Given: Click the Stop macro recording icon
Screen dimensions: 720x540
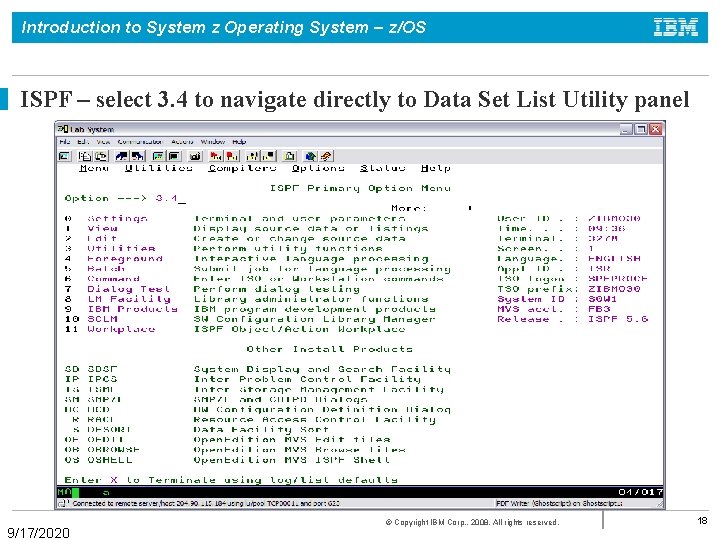Looking at the screenshot, I should pos(232,156).
